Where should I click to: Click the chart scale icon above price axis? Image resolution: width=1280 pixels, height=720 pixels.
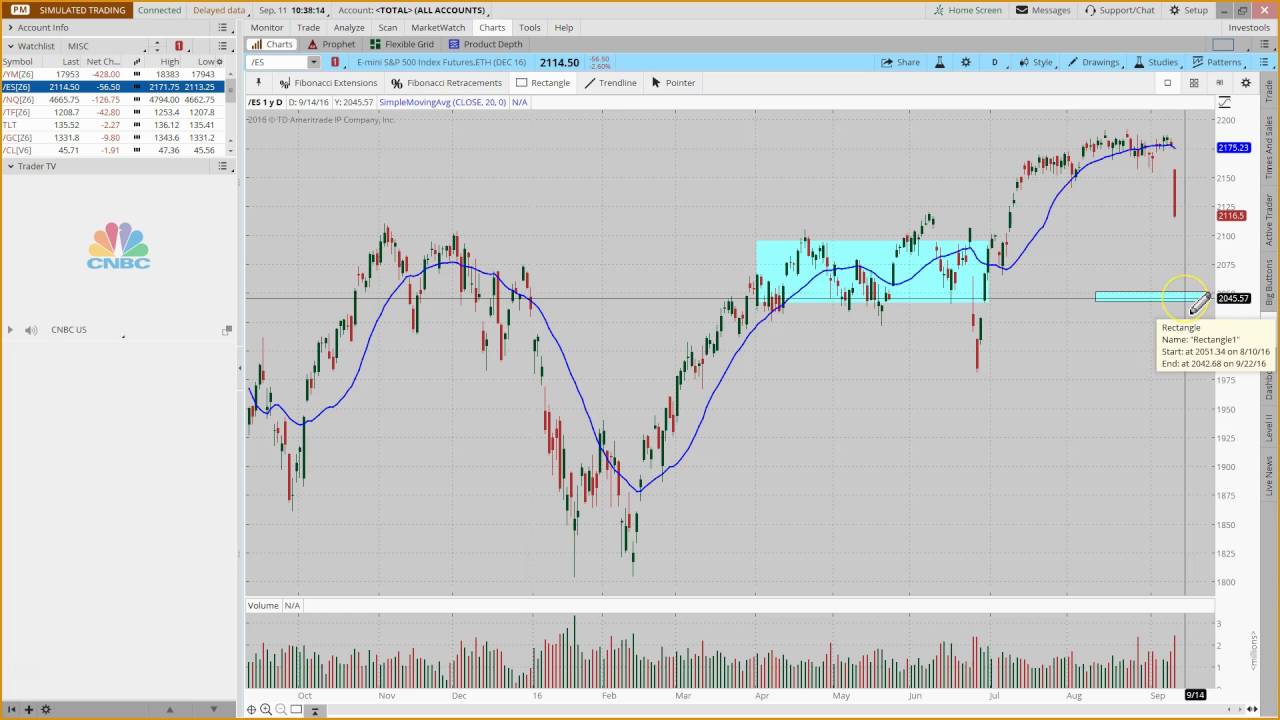pyautogui.click(x=1225, y=102)
